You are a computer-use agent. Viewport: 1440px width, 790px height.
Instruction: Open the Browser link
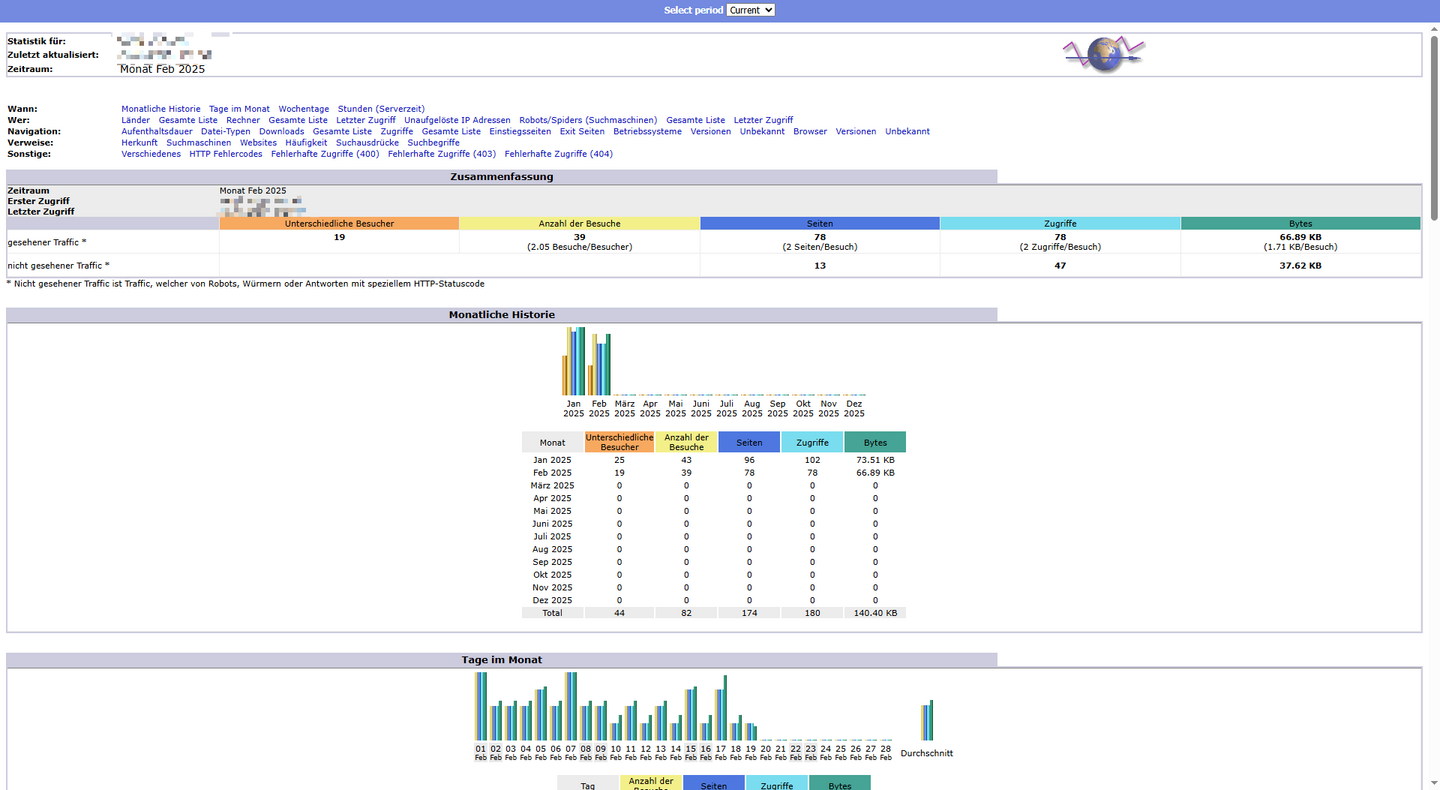pos(811,132)
